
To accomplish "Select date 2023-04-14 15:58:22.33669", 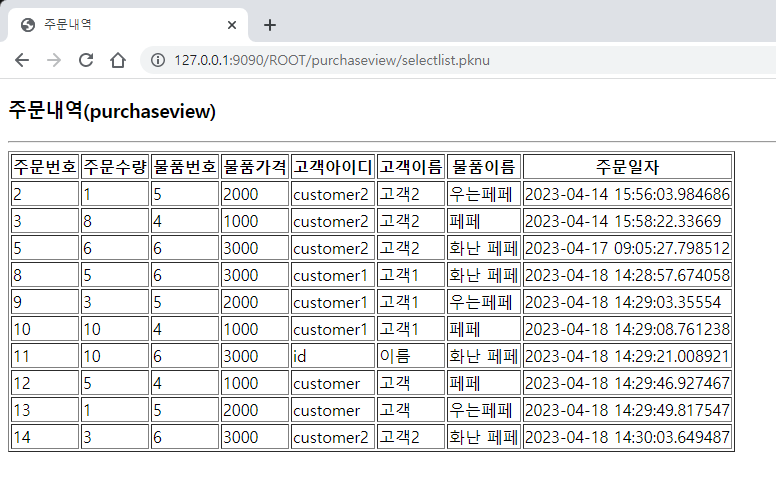I will [627, 221].
